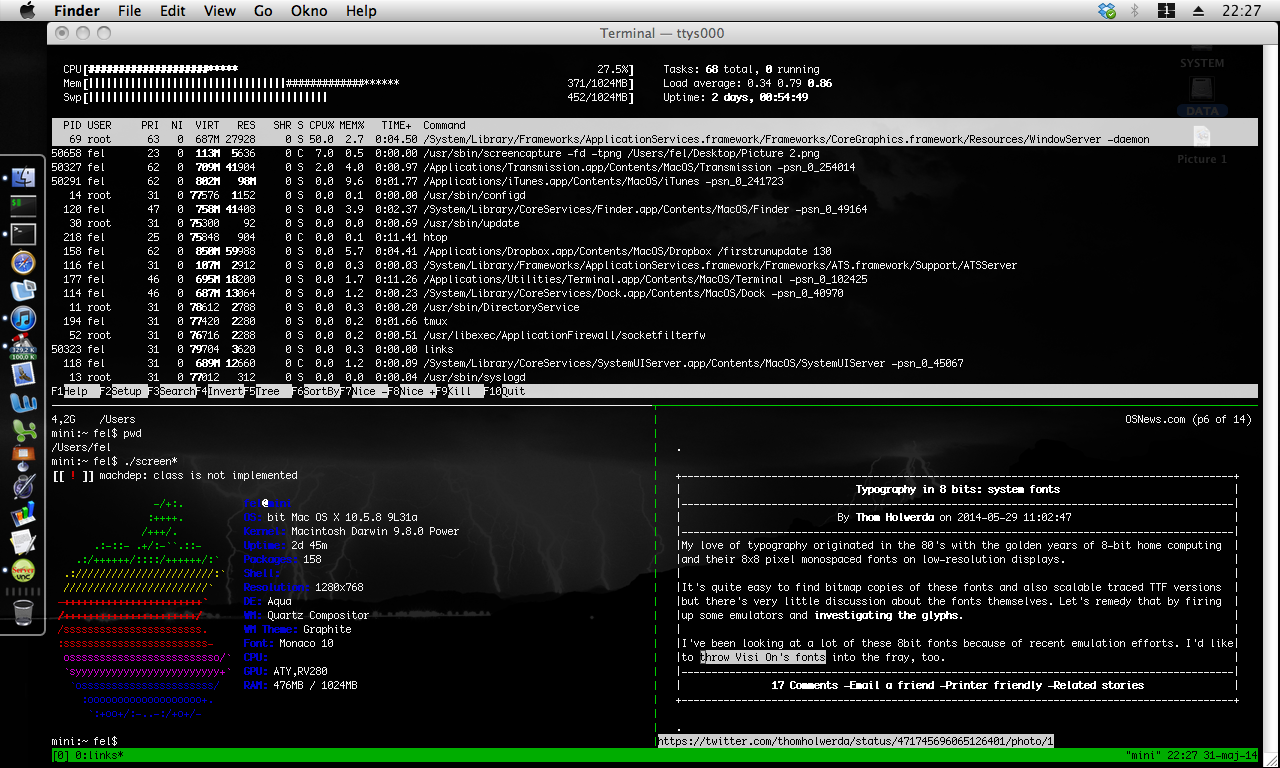Viewport: 1280px width, 768px height.
Task: Open the View menu
Action: tap(220, 11)
